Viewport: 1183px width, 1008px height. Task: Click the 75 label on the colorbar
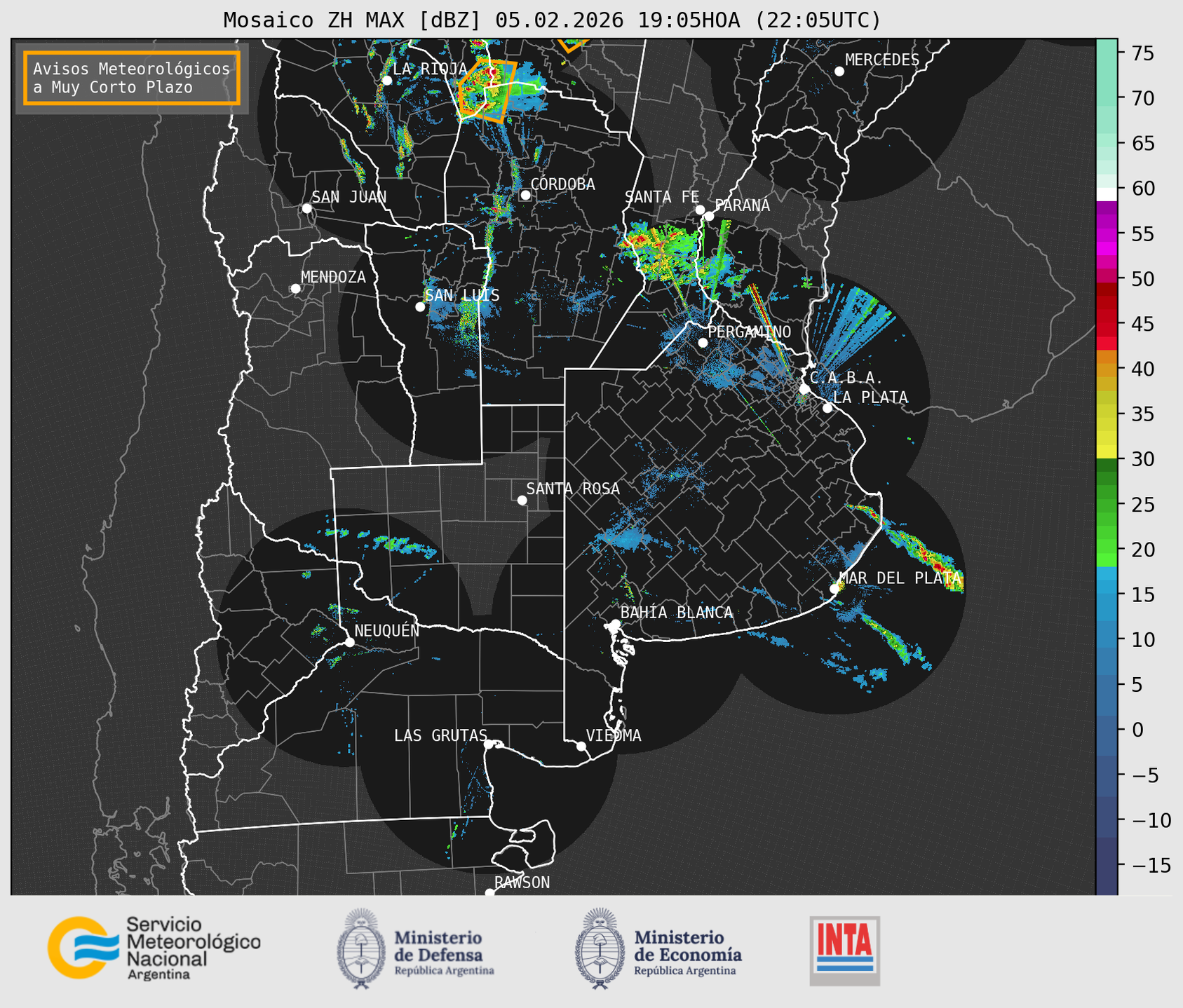pyautogui.click(x=1143, y=53)
